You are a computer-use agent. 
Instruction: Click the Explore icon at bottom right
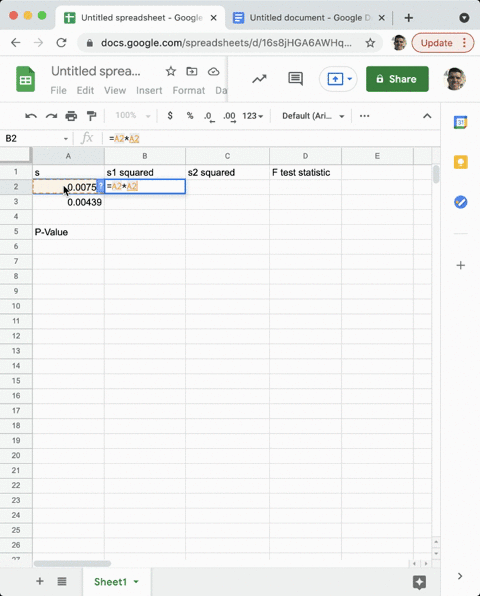coord(419,582)
